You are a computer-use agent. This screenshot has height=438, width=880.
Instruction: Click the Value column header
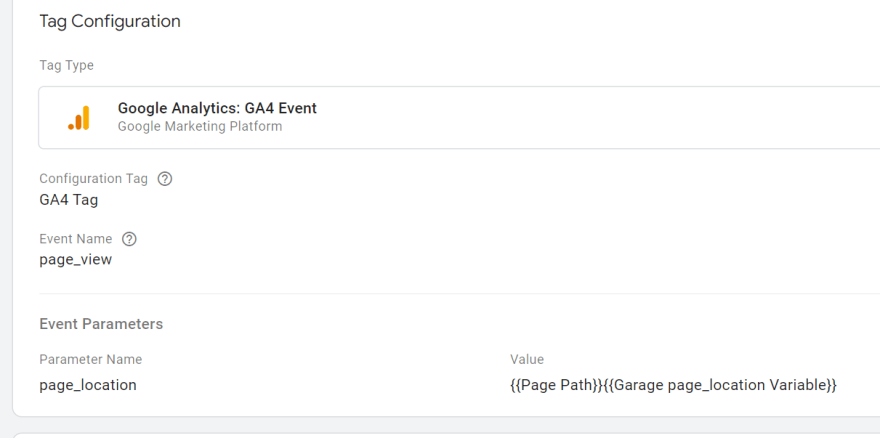click(x=527, y=359)
